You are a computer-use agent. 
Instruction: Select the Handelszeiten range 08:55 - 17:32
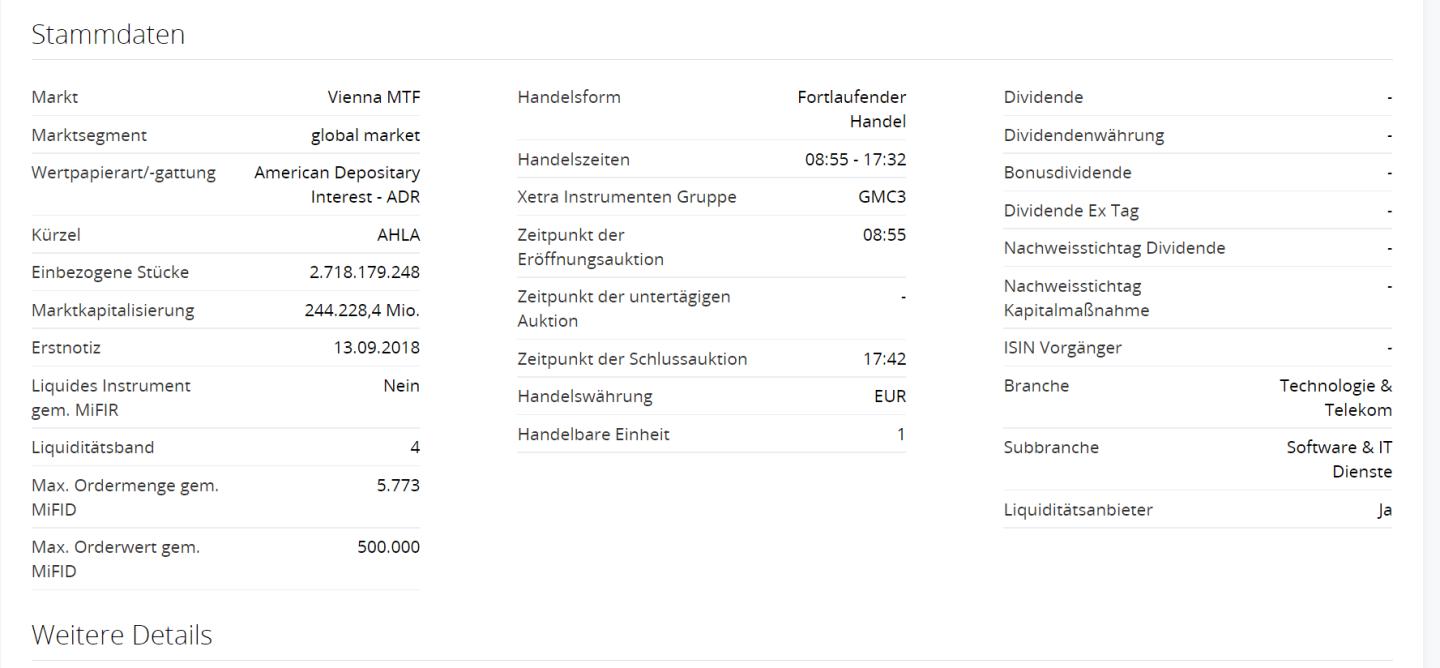[x=855, y=159]
